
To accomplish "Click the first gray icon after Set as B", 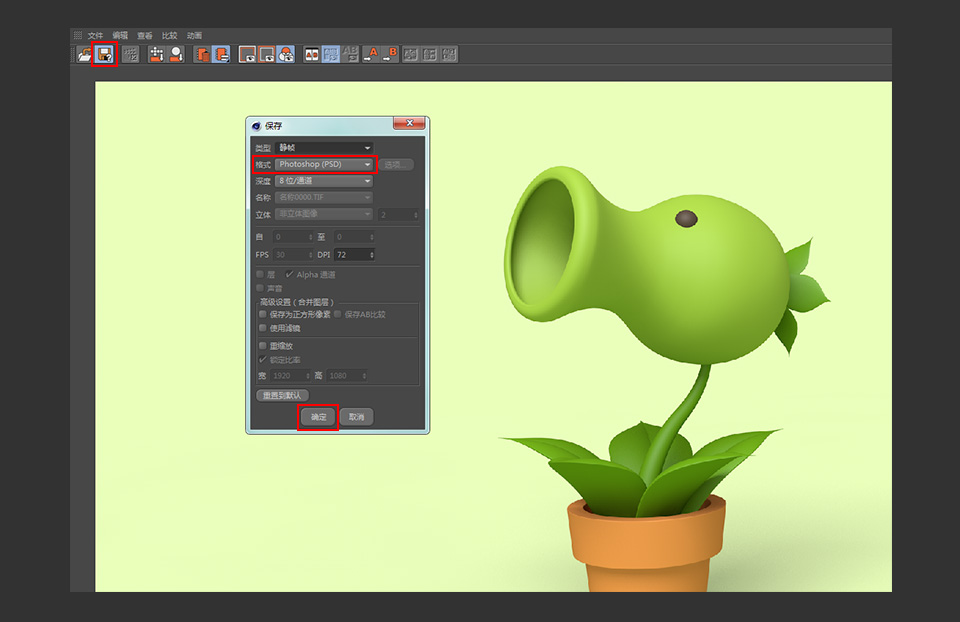I will click(x=410, y=54).
